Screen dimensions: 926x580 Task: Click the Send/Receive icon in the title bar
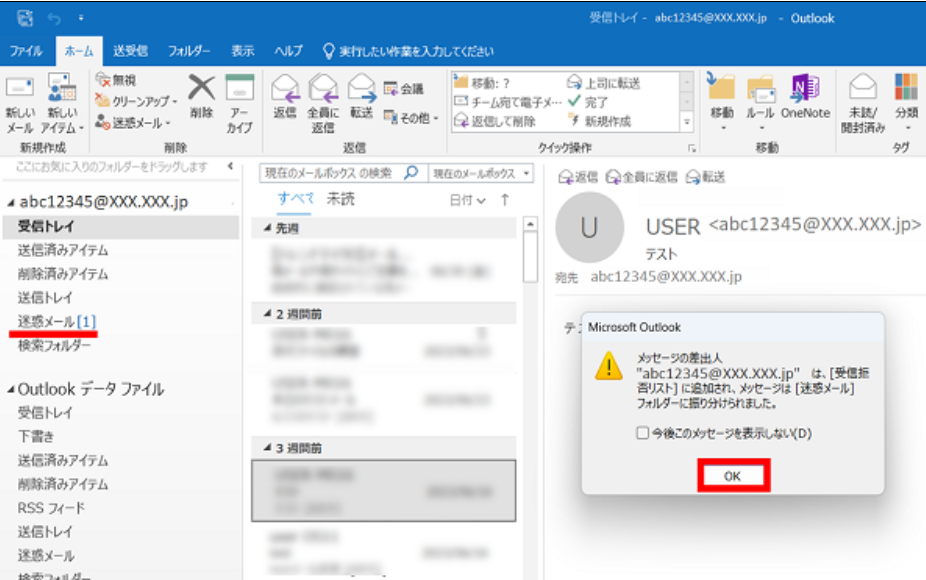(25, 18)
